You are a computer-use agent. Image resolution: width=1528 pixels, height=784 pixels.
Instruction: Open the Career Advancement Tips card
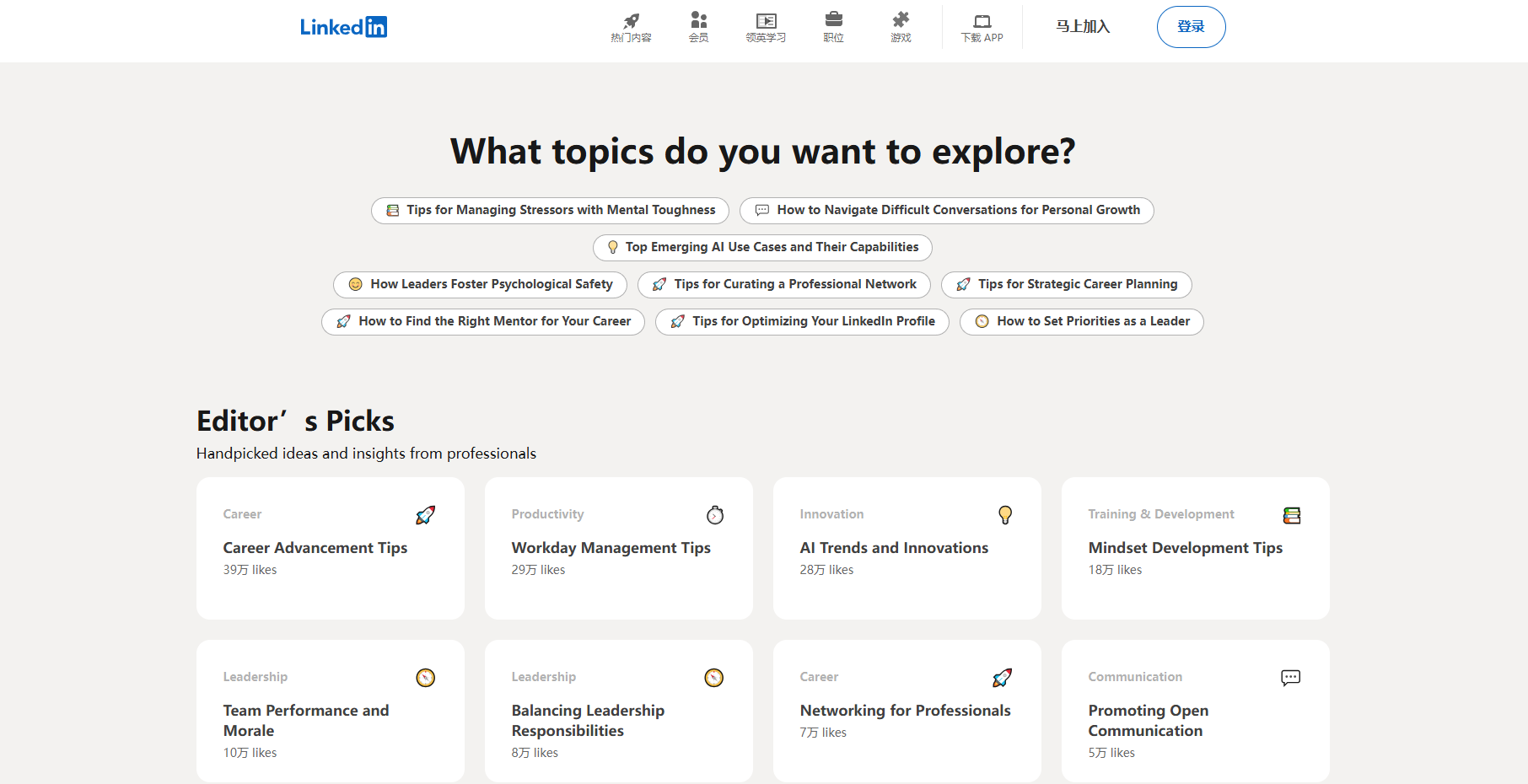[x=330, y=548]
